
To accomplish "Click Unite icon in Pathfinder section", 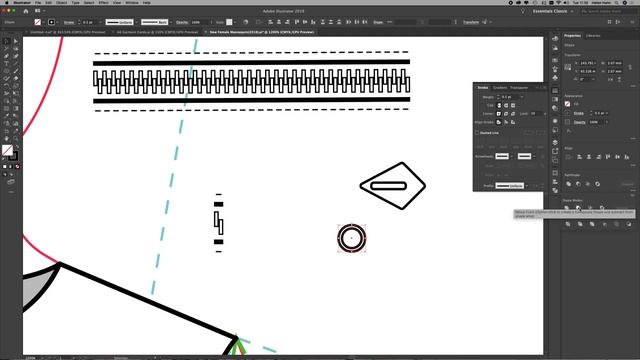I will pyautogui.click(x=568, y=184).
